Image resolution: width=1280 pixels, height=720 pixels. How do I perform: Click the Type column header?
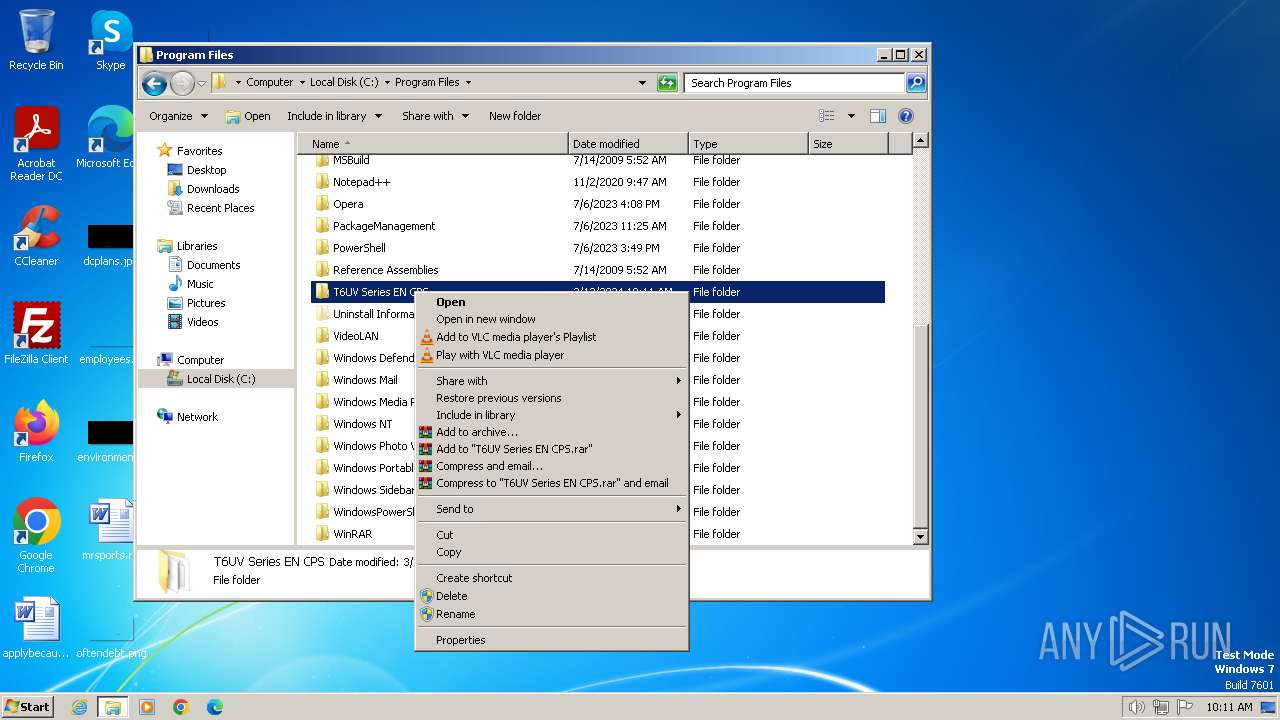coord(748,144)
